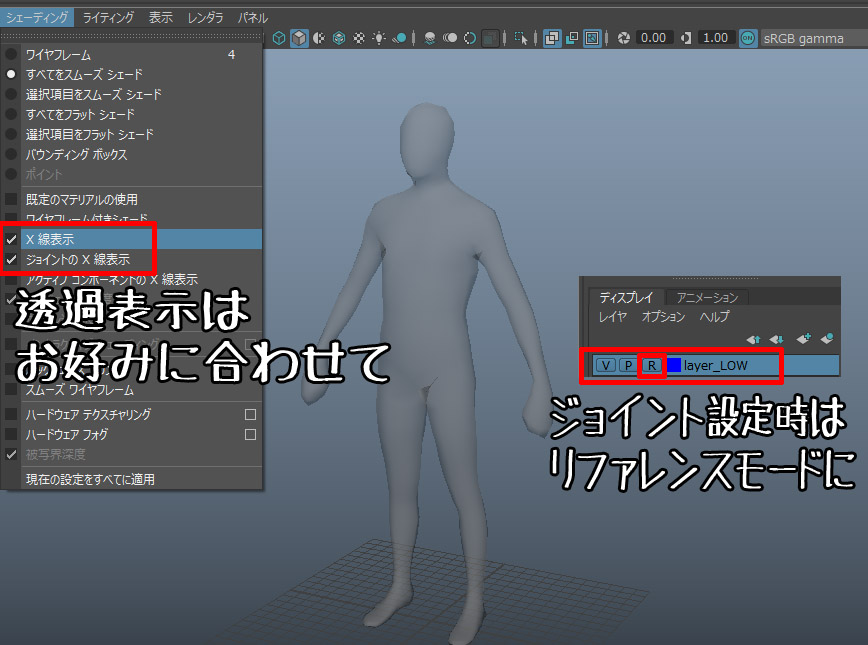The image size is (868, 645).
Task: Toggle the X 線表示 menu item
Action: [132, 239]
